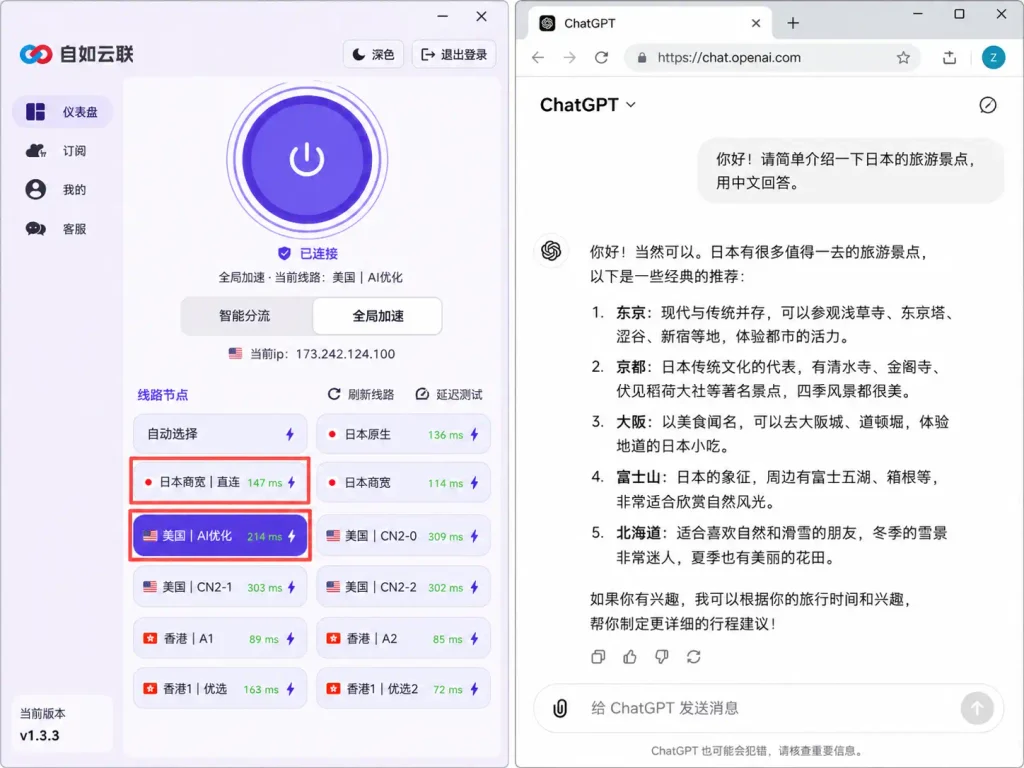Viewport: 1024px width, 768px height.
Task: Choose 美国 | AI优化 node
Action: (220, 536)
